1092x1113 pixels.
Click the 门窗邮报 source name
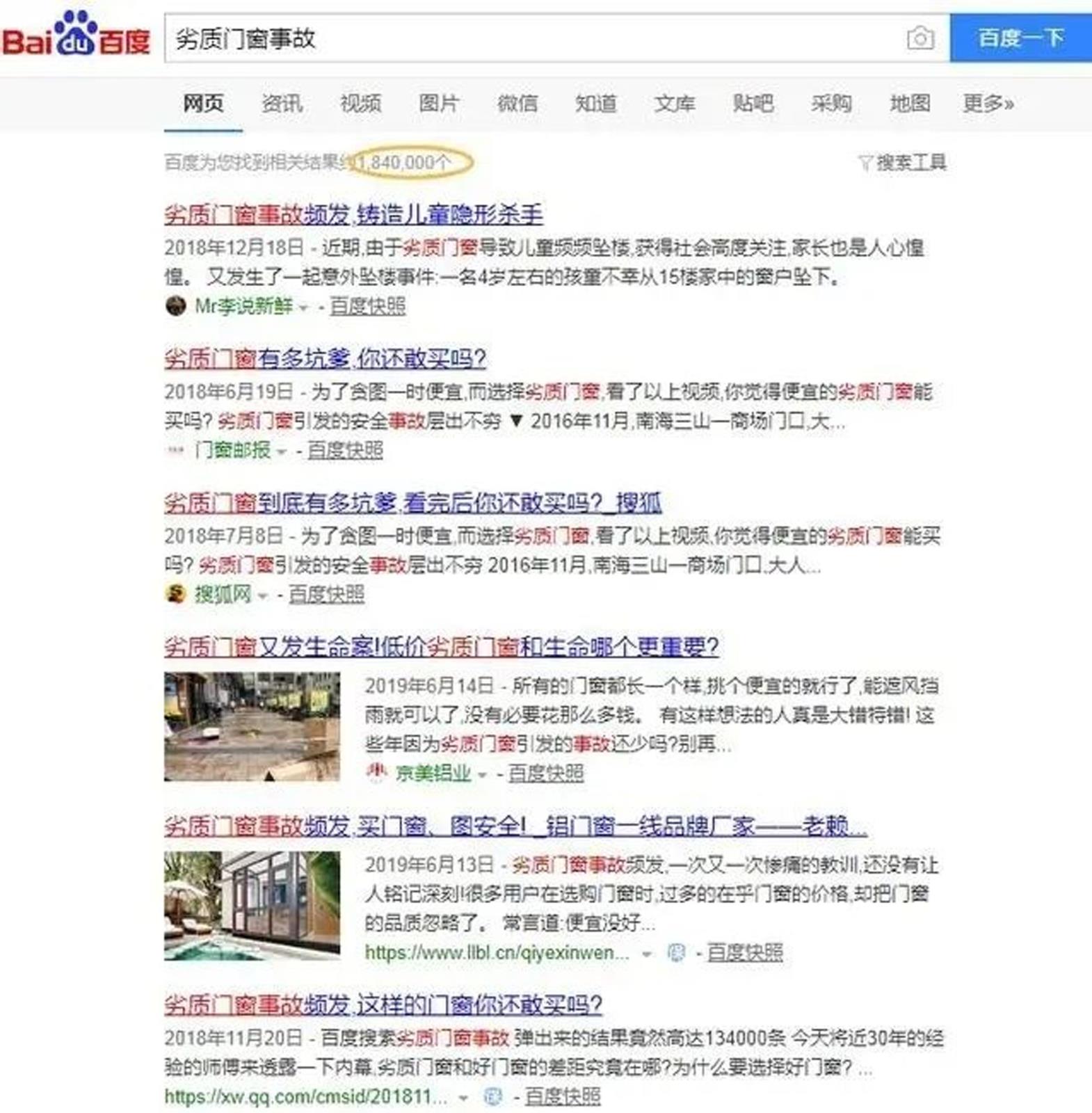pos(232,451)
